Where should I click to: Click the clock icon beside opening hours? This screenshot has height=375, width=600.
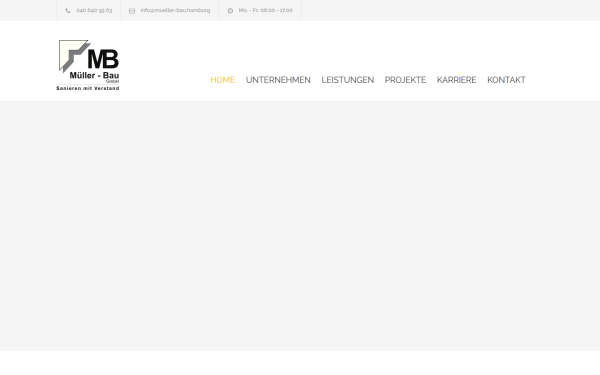tap(230, 11)
